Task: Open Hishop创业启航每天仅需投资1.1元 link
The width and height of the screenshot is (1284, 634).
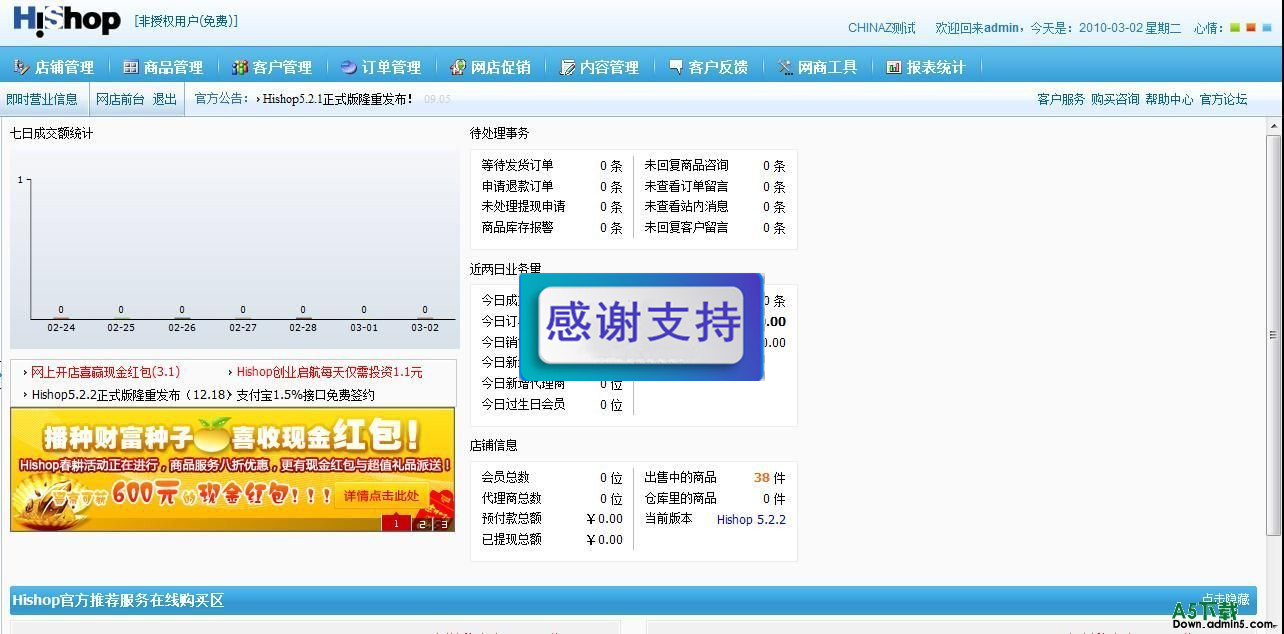Action: tap(329, 372)
